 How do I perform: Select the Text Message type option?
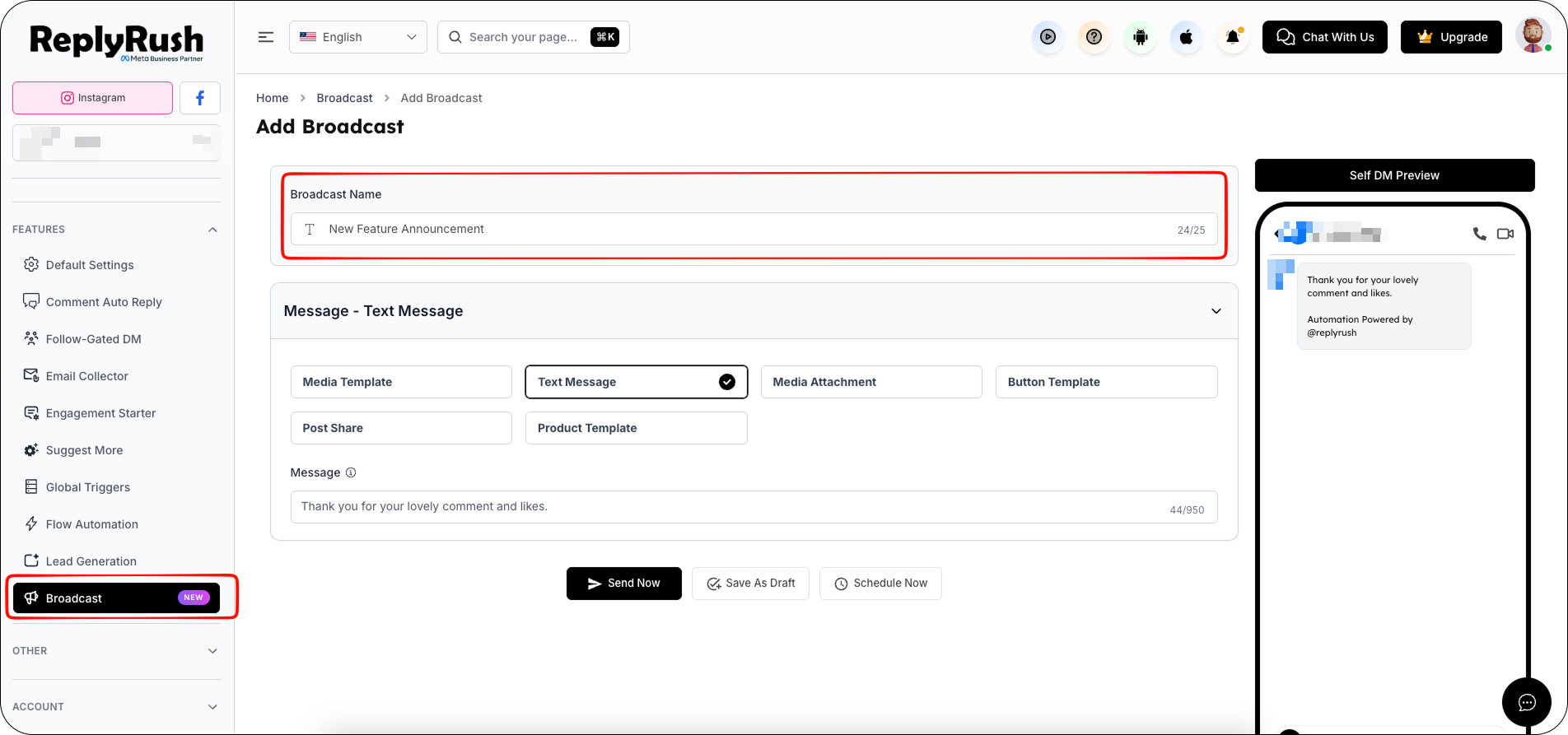point(637,382)
